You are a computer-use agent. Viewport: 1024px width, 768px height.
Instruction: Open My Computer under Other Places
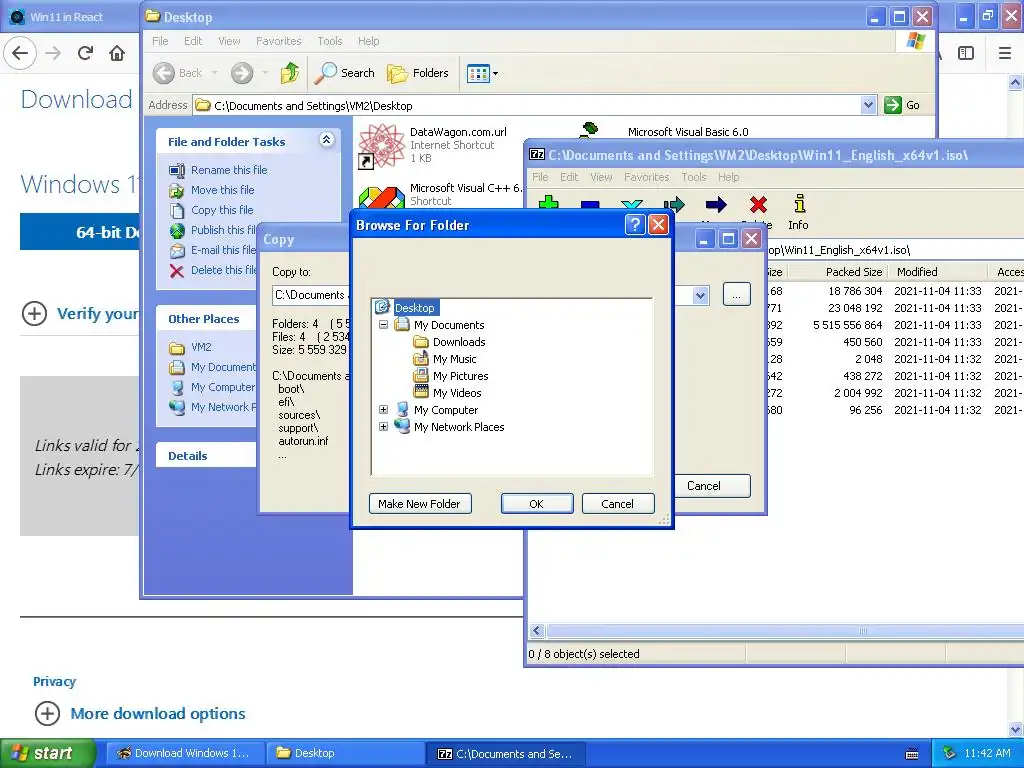point(213,387)
